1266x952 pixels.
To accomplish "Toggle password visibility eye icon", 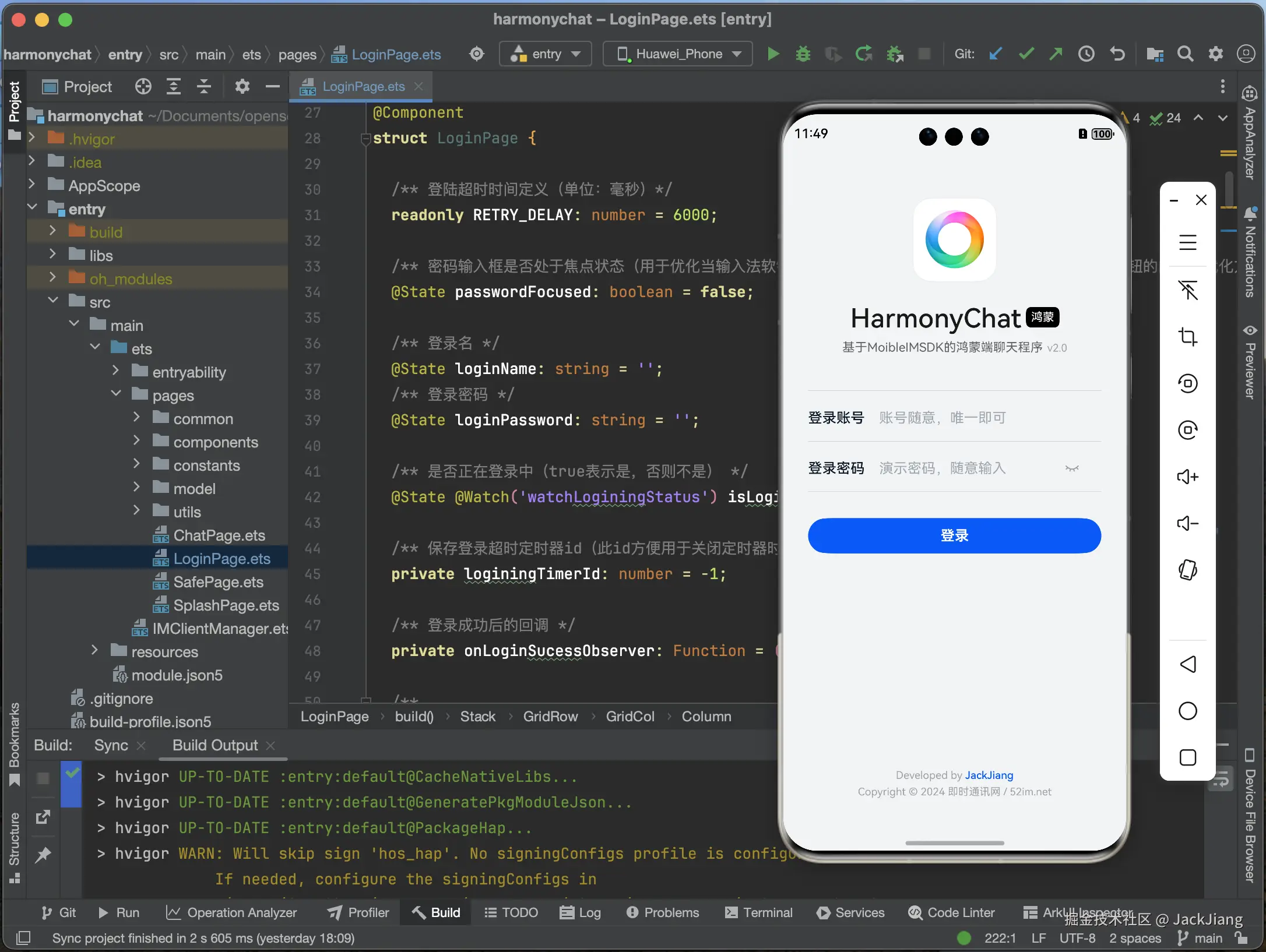I will pyautogui.click(x=1072, y=468).
